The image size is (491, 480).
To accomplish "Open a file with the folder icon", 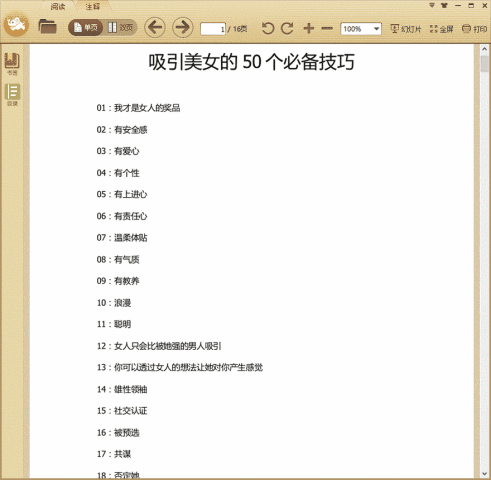I will (47, 27).
